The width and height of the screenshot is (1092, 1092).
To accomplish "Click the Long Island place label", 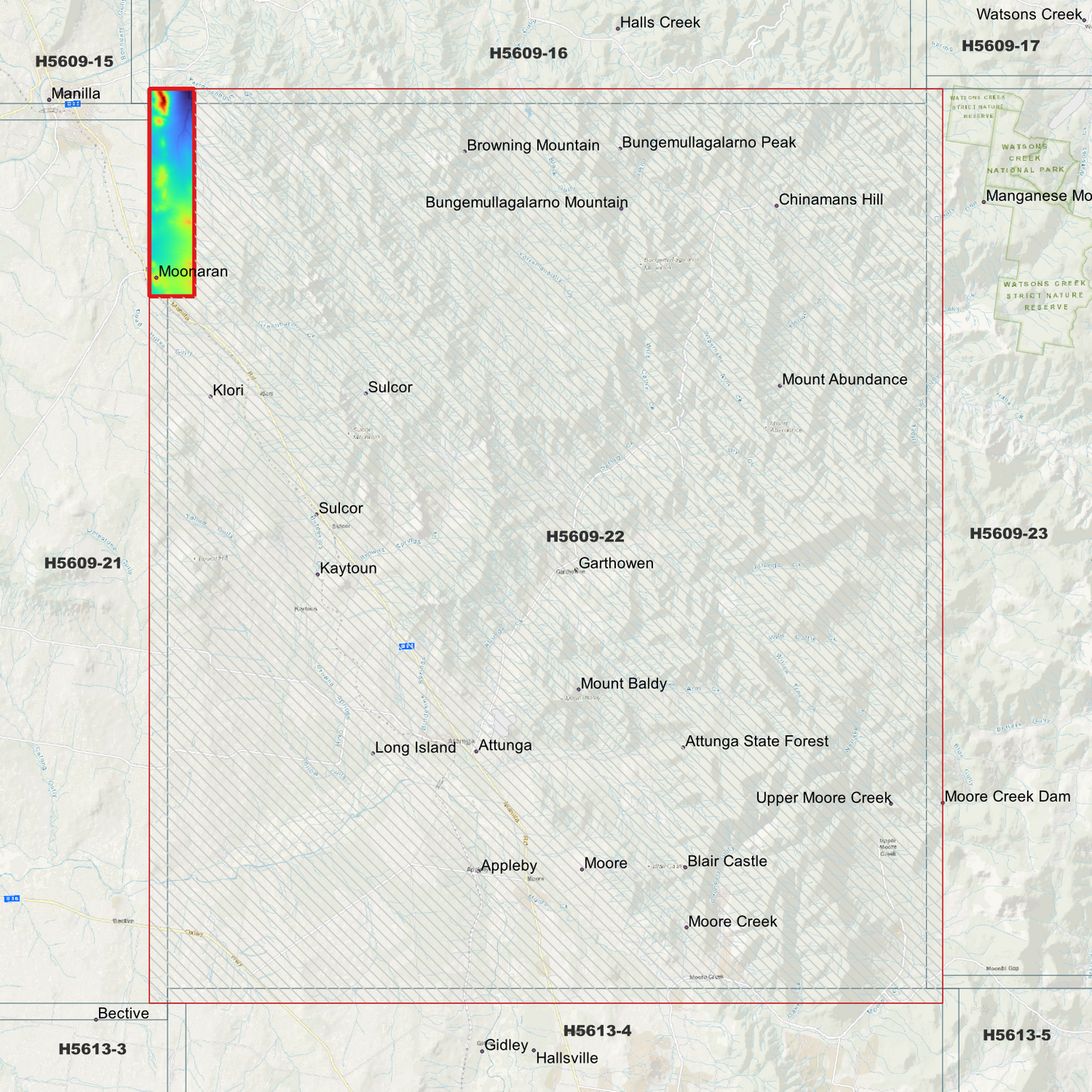I will [x=415, y=748].
